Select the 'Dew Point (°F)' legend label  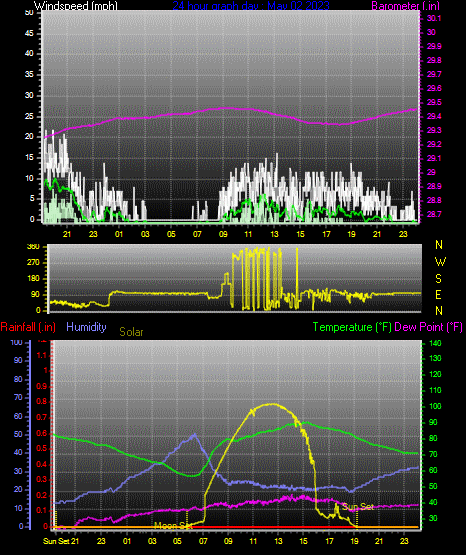[x=428, y=327]
